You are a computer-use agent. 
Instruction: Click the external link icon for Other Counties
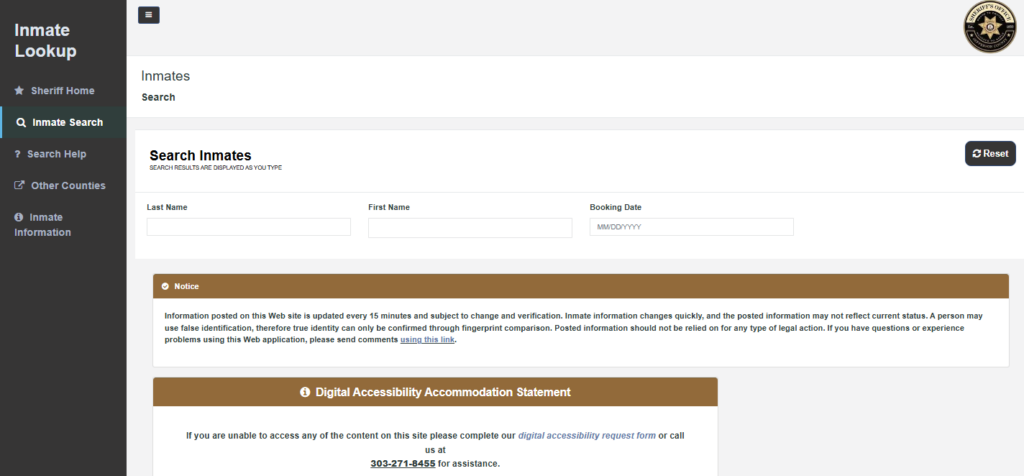point(19,186)
